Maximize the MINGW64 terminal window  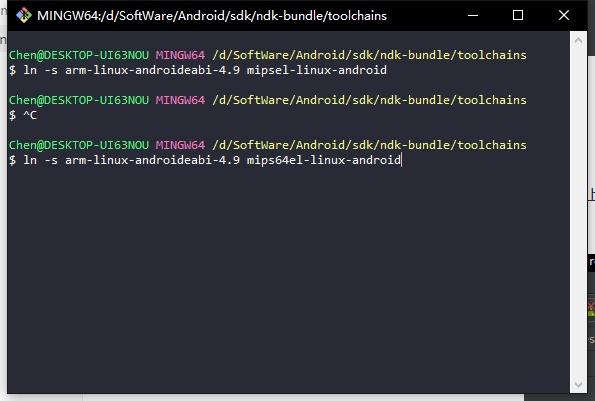[518, 16]
